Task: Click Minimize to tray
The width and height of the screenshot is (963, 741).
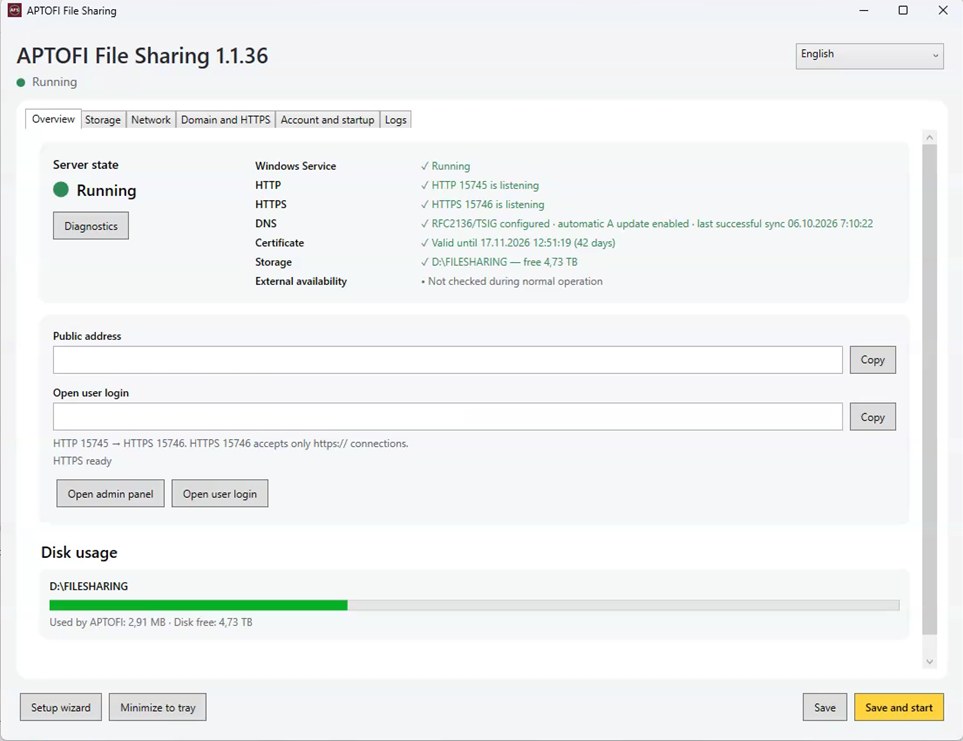Action: tap(158, 707)
